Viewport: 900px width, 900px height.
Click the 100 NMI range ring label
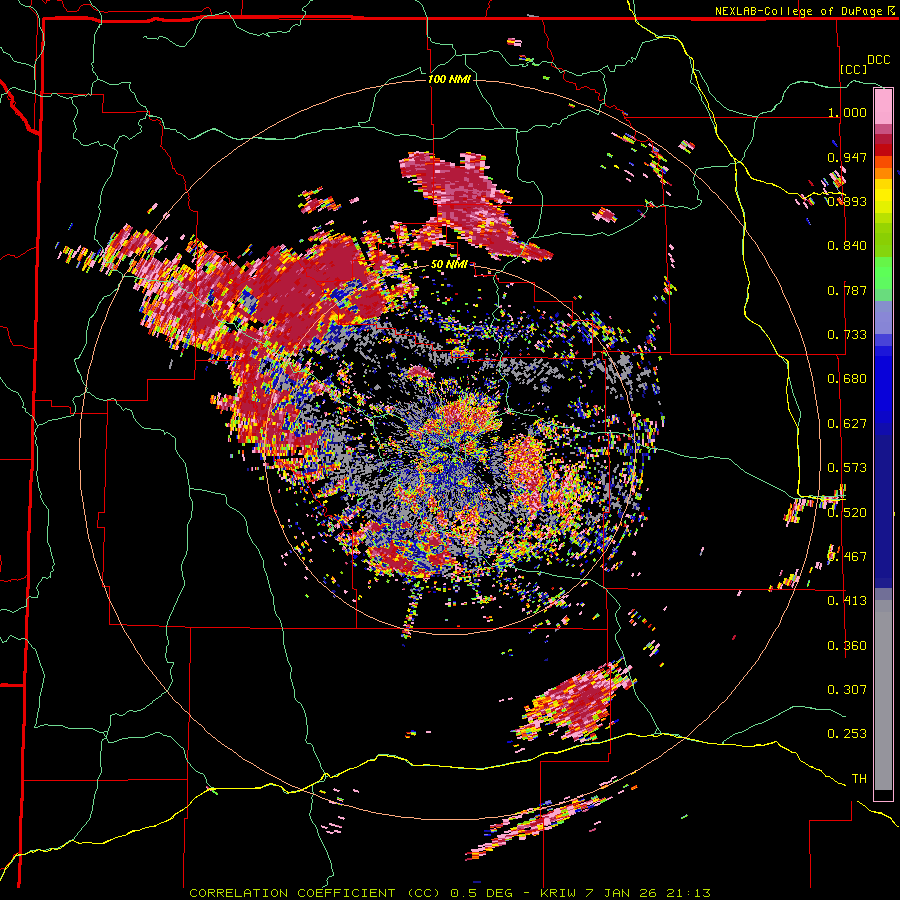(x=449, y=79)
